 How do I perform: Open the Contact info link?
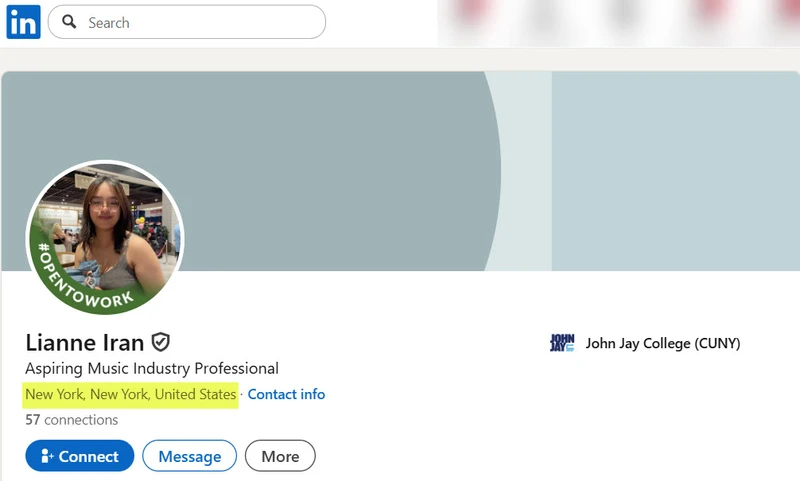(x=286, y=394)
